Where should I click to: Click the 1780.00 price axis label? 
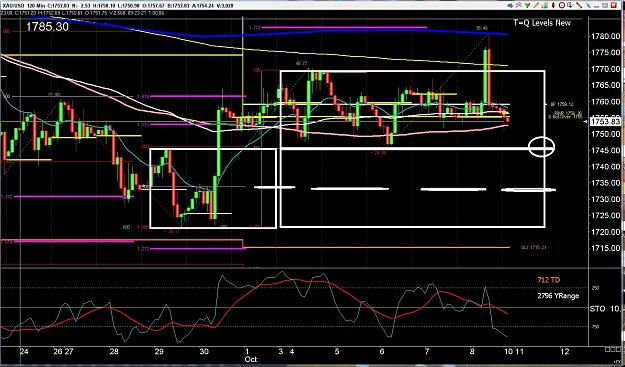click(606, 36)
